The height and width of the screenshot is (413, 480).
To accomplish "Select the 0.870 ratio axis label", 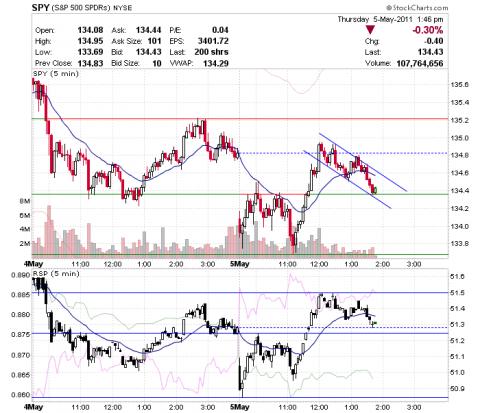I will coord(21,355).
